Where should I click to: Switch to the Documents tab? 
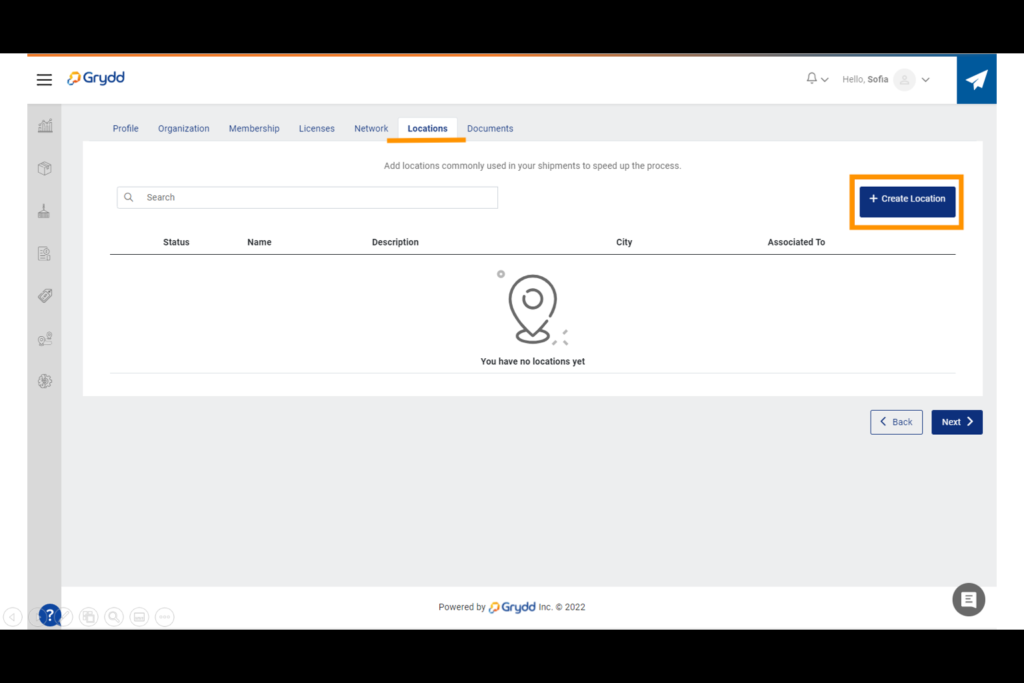point(490,129)
